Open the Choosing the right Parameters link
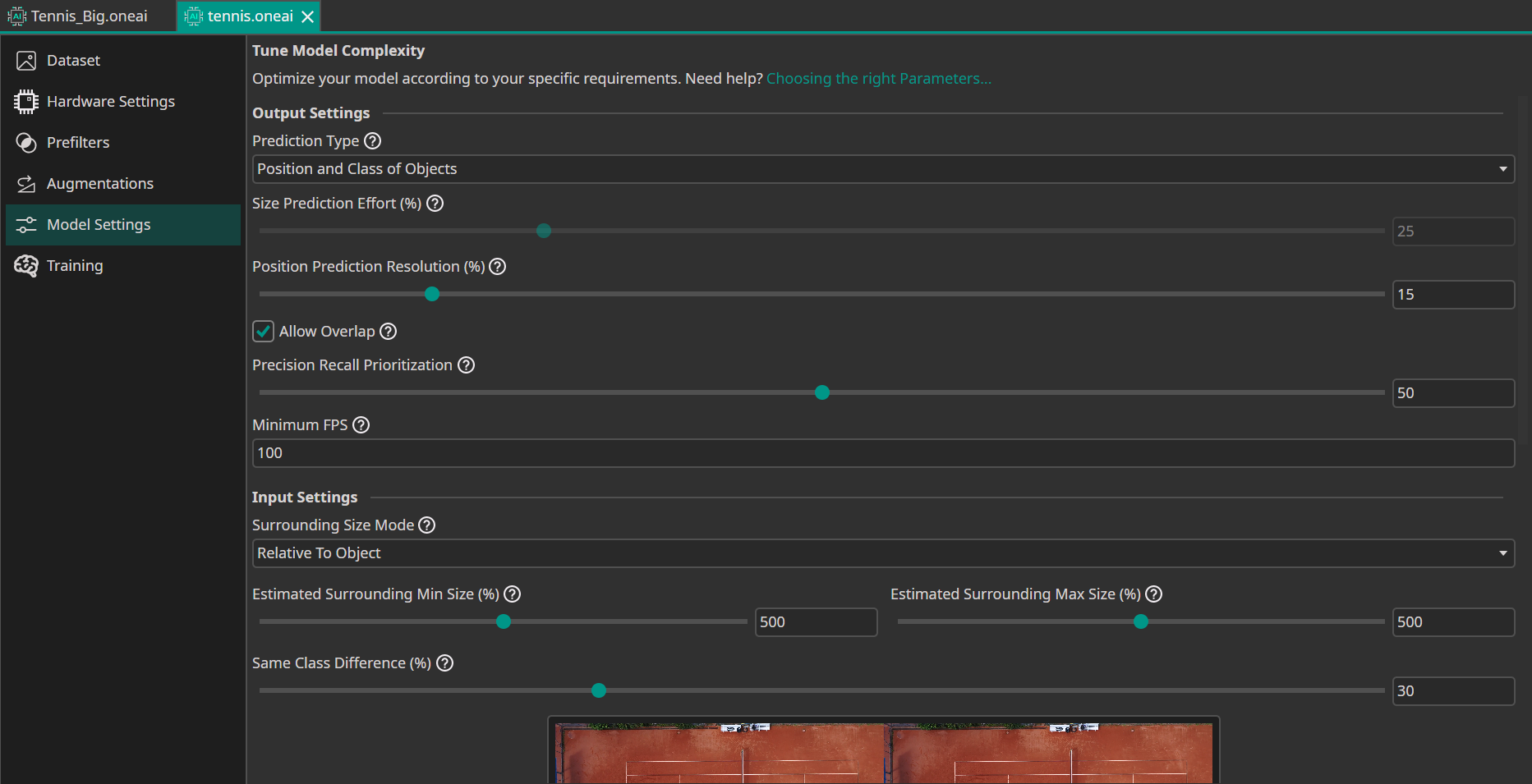The width and height of the screenshot is (1532, 784). [x=878, y=78]
